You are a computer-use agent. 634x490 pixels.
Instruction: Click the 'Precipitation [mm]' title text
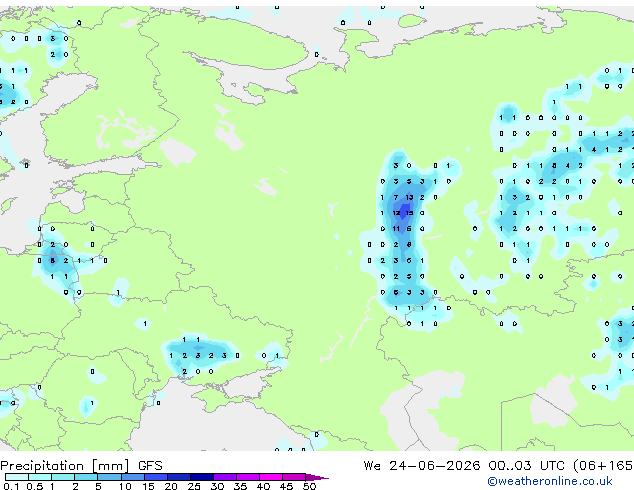pyautogui.click(x=65, y=466)
